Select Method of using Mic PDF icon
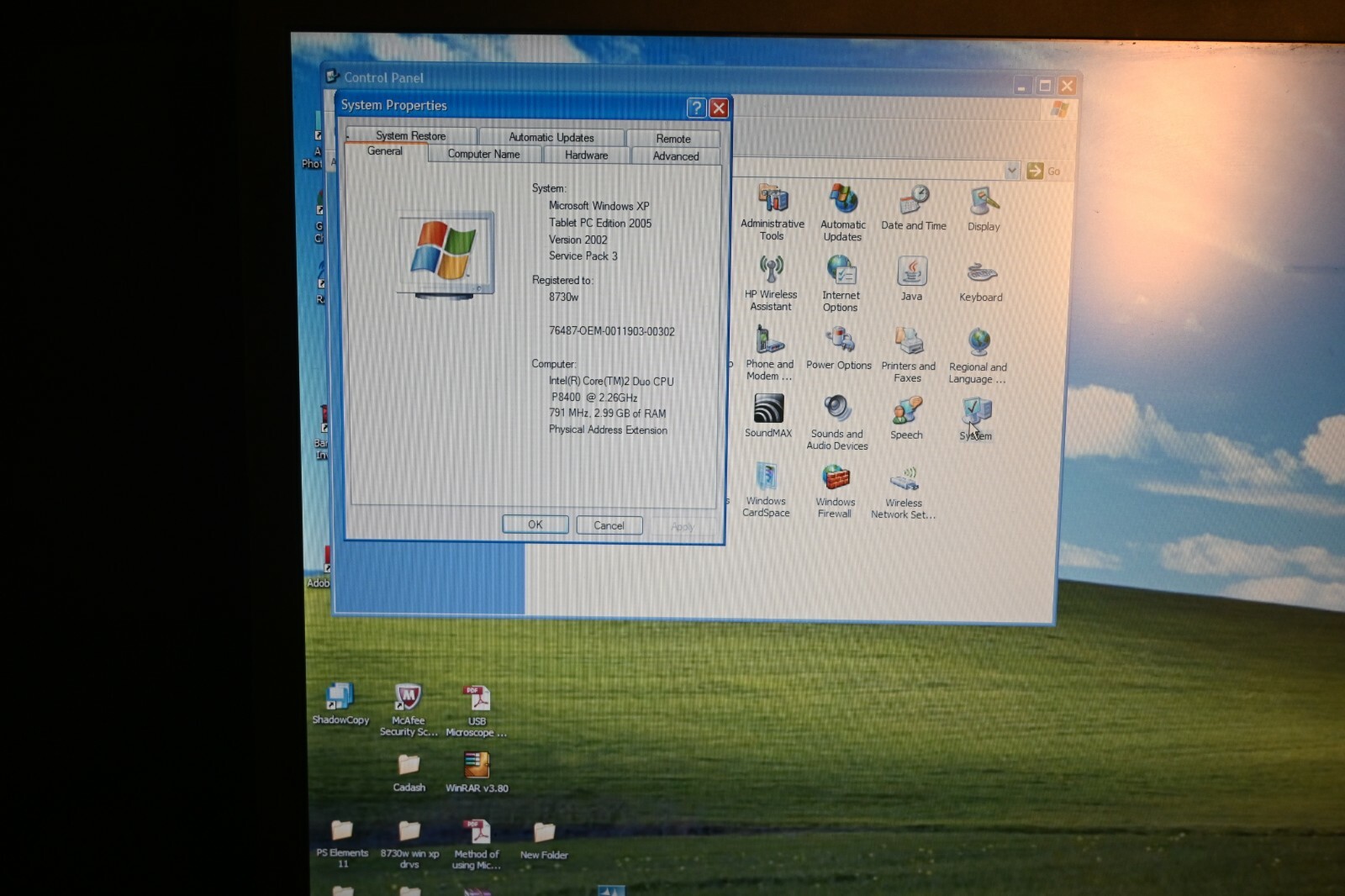Screen dimensions: 1345x896 click(477, 844)
